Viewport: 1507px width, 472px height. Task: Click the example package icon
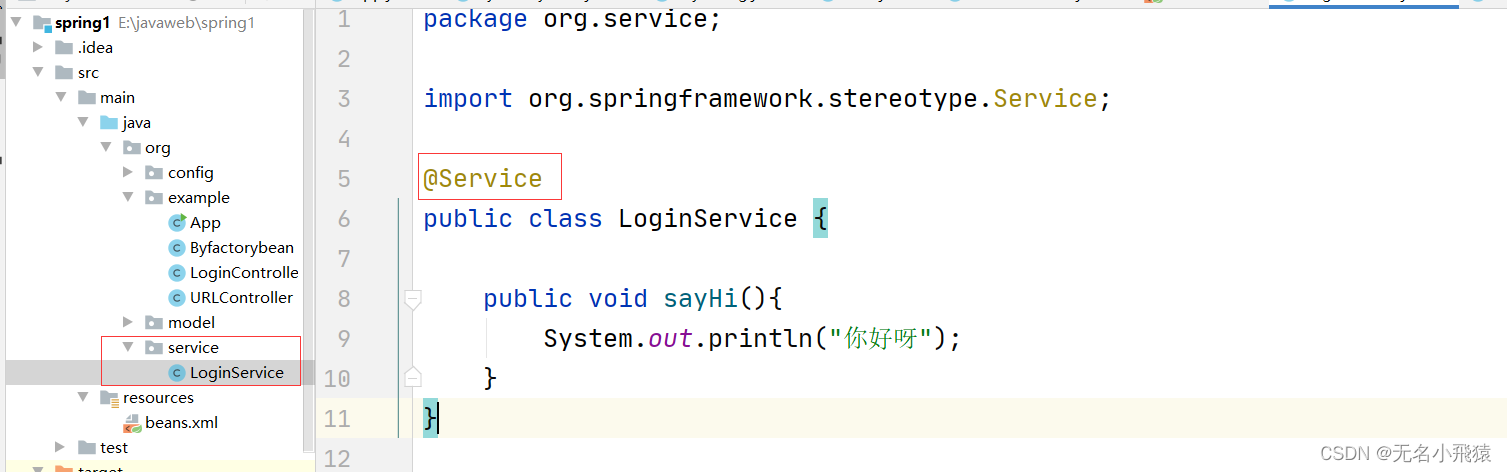pos(154,197)
